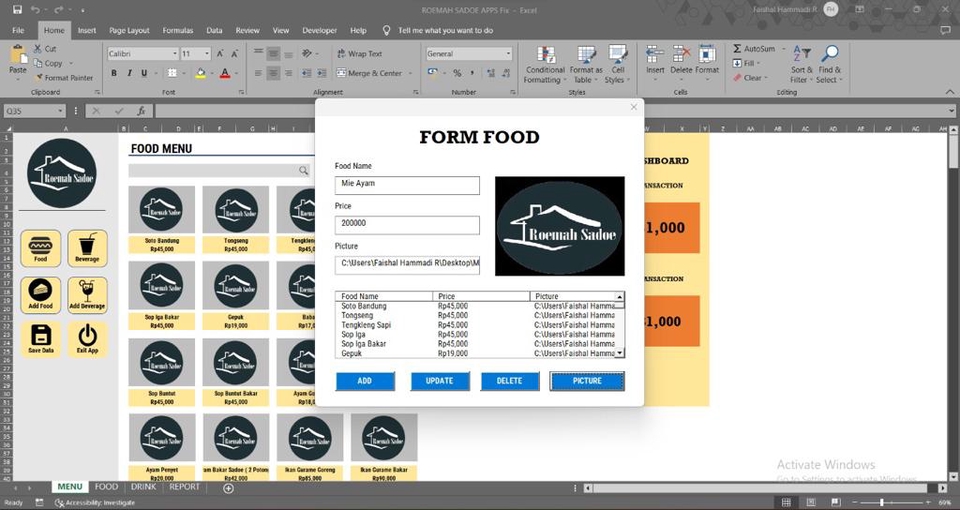This screenshot has width=960, height=510.
Task: Switch to the View ribbon tab
Action: (x=281, y=30)
